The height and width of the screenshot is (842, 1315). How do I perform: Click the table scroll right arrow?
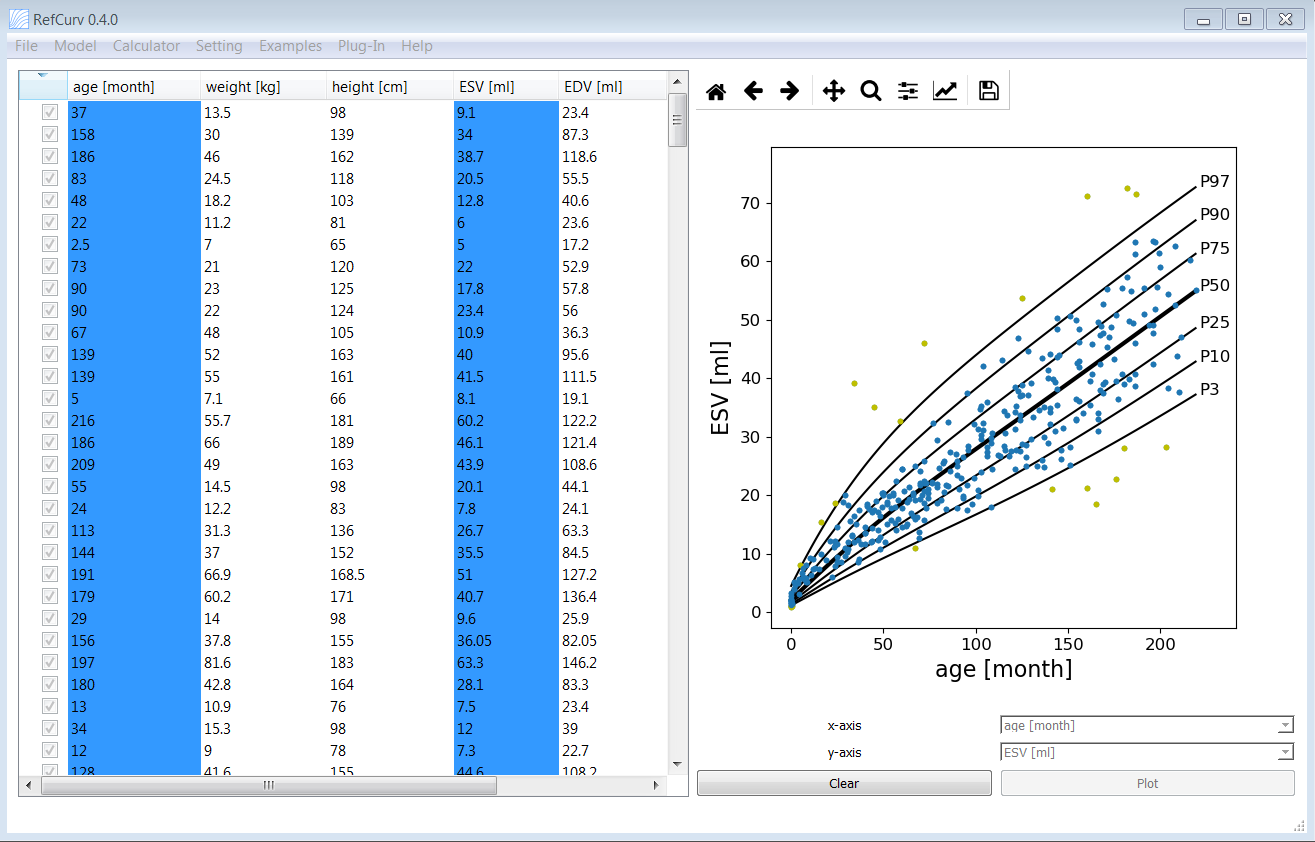[x=657, y=786]
